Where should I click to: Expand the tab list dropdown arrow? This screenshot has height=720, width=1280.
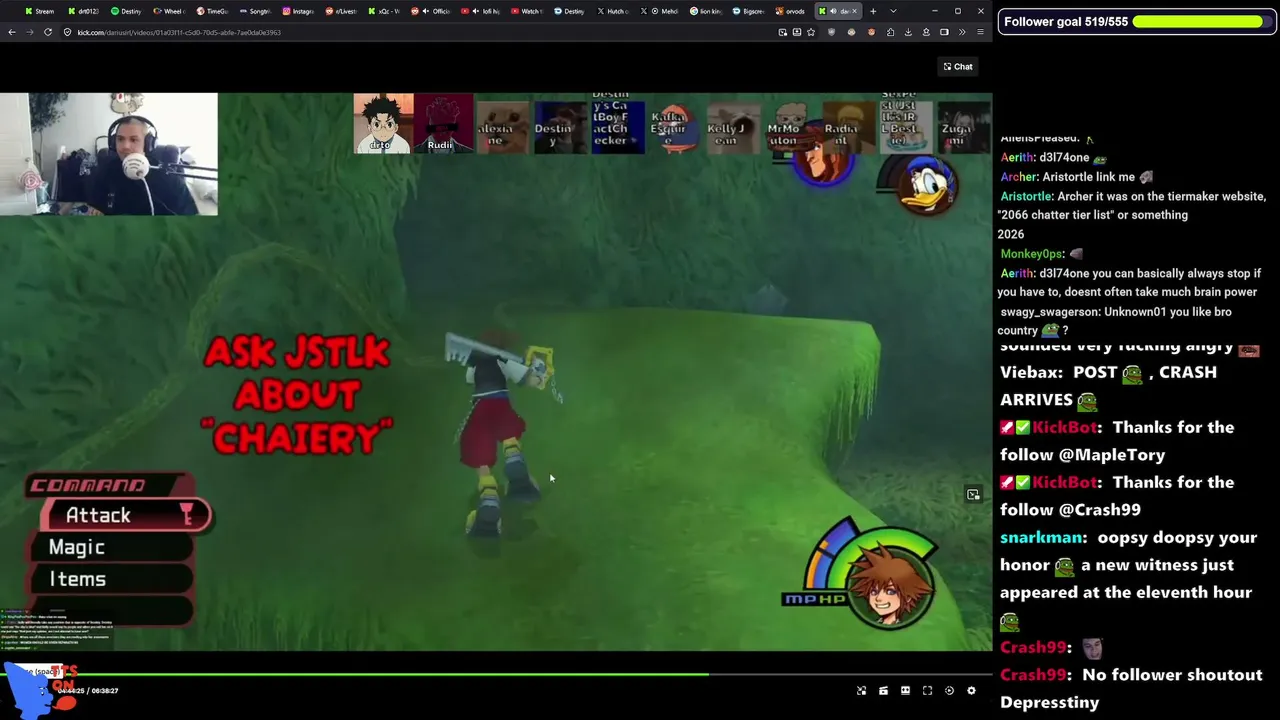[x=893, y=11]
